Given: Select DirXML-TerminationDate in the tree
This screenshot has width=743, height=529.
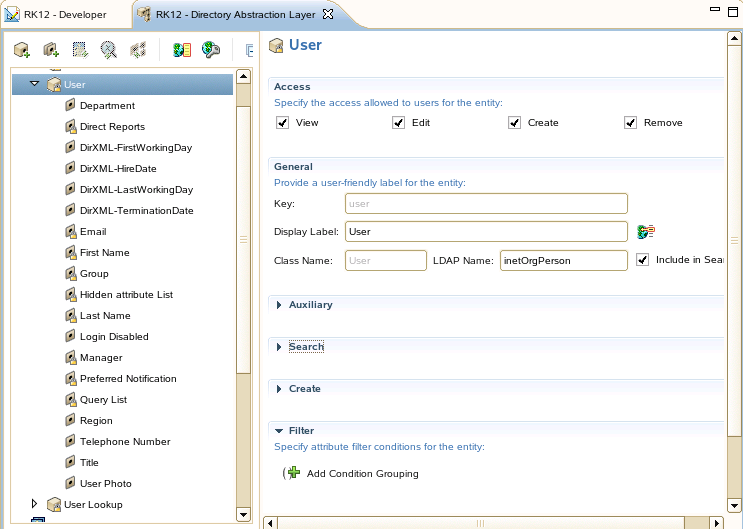Looking at the screenshot, I should pos(136,210).
